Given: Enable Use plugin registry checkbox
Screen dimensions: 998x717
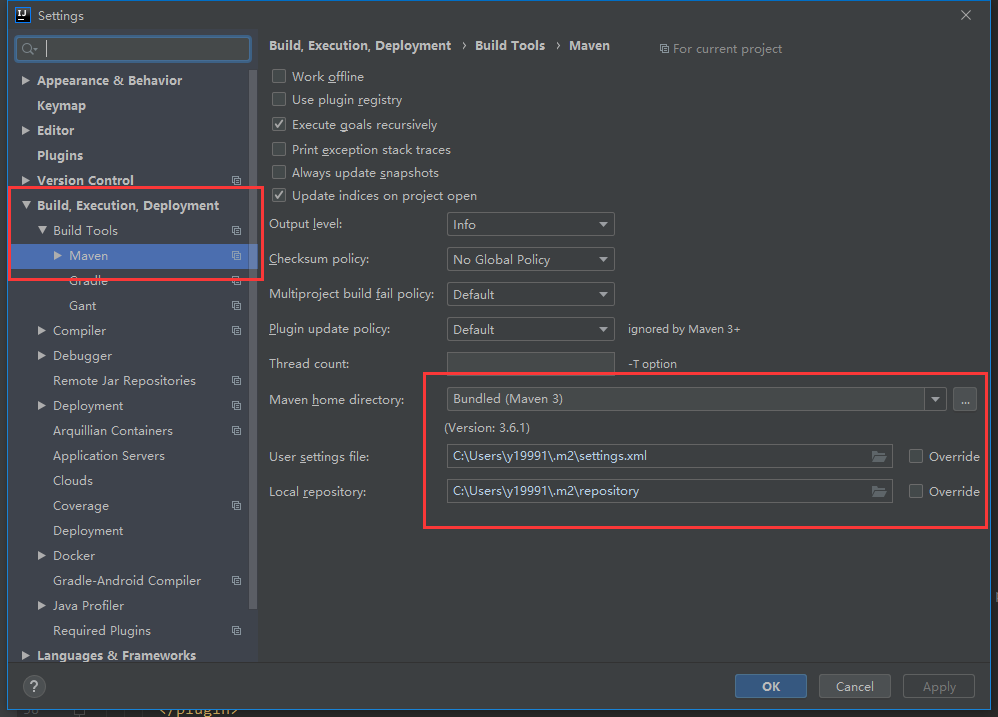Looking at the screenshot, I should pos(279,99).
